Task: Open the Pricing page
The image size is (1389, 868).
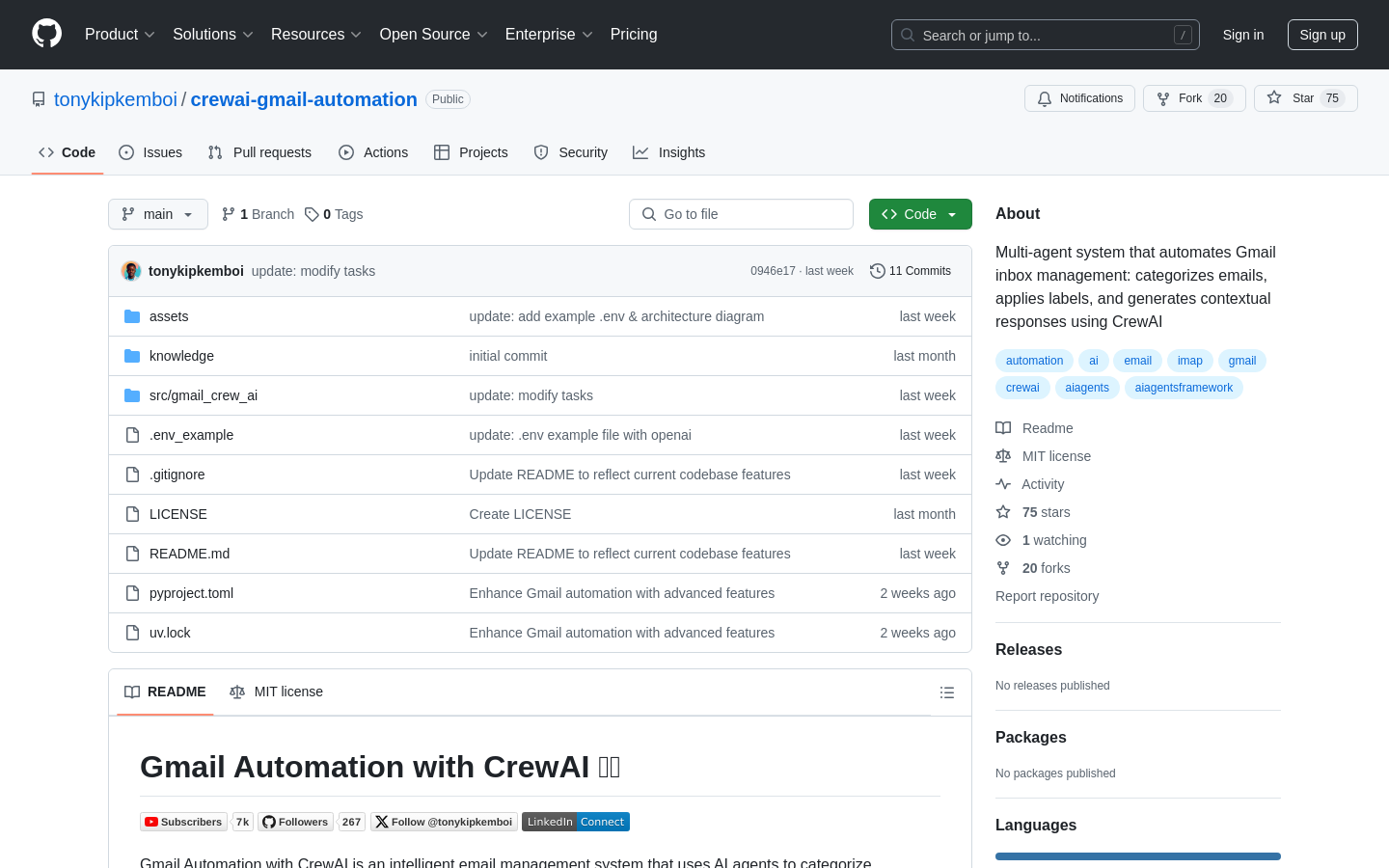Action: pos(634,34)
